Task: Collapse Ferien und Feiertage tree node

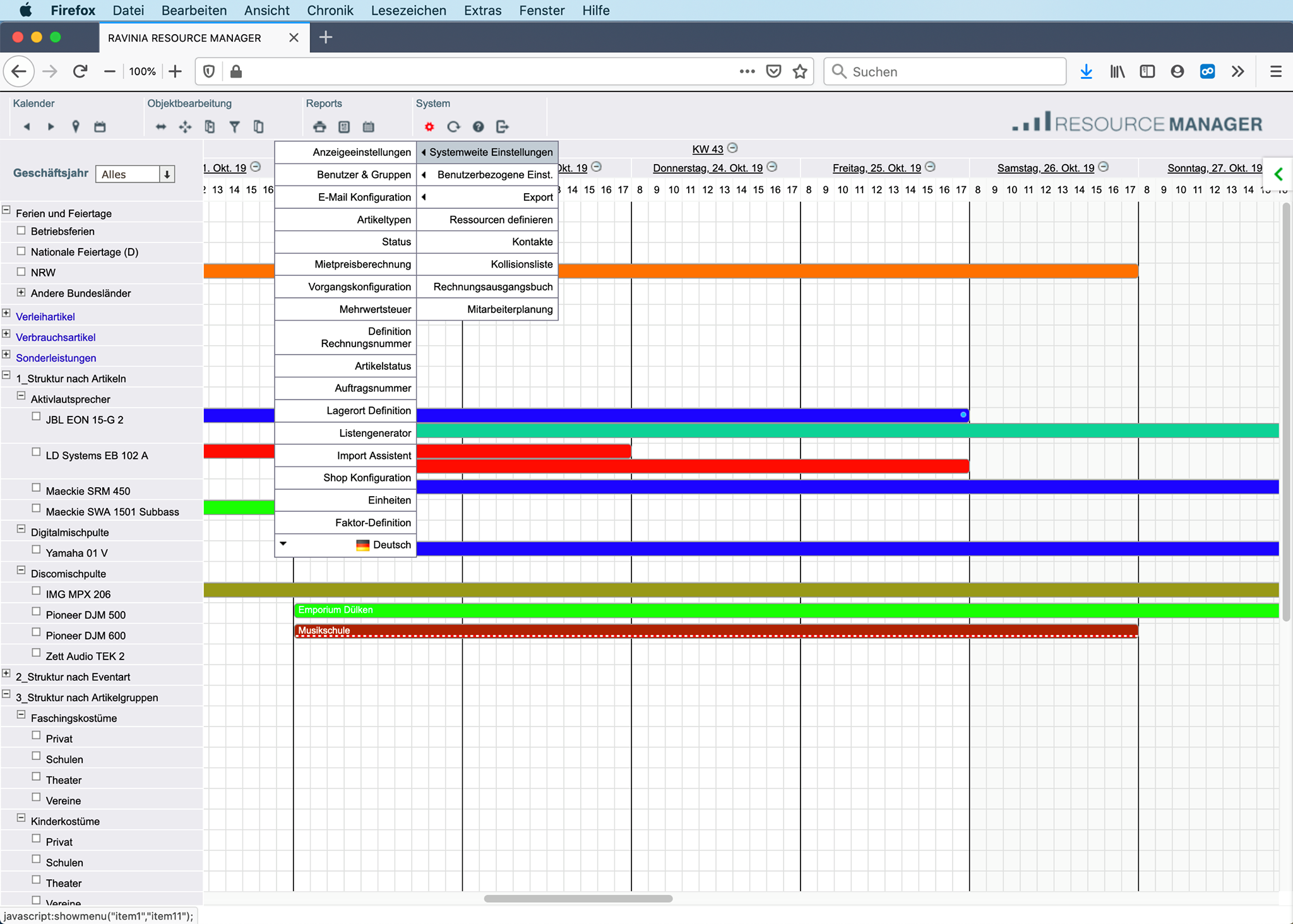Action: (6, 210)
